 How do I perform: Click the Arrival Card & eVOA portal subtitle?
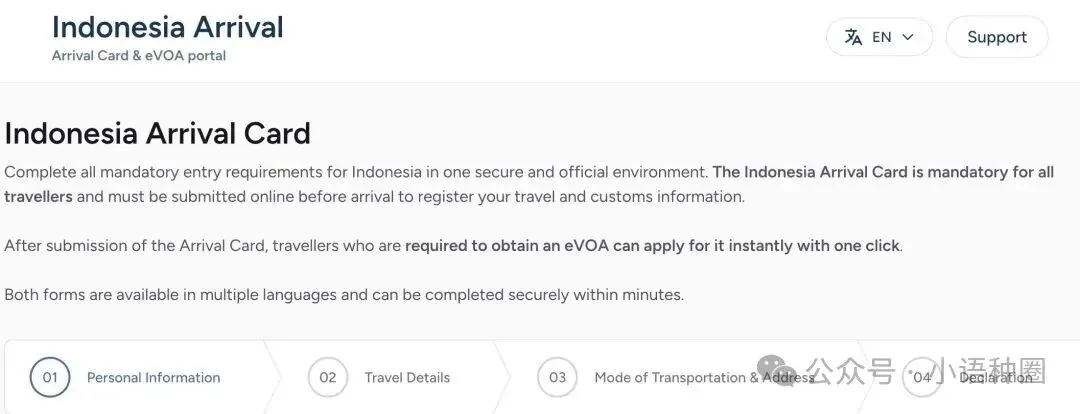[138, 56]
